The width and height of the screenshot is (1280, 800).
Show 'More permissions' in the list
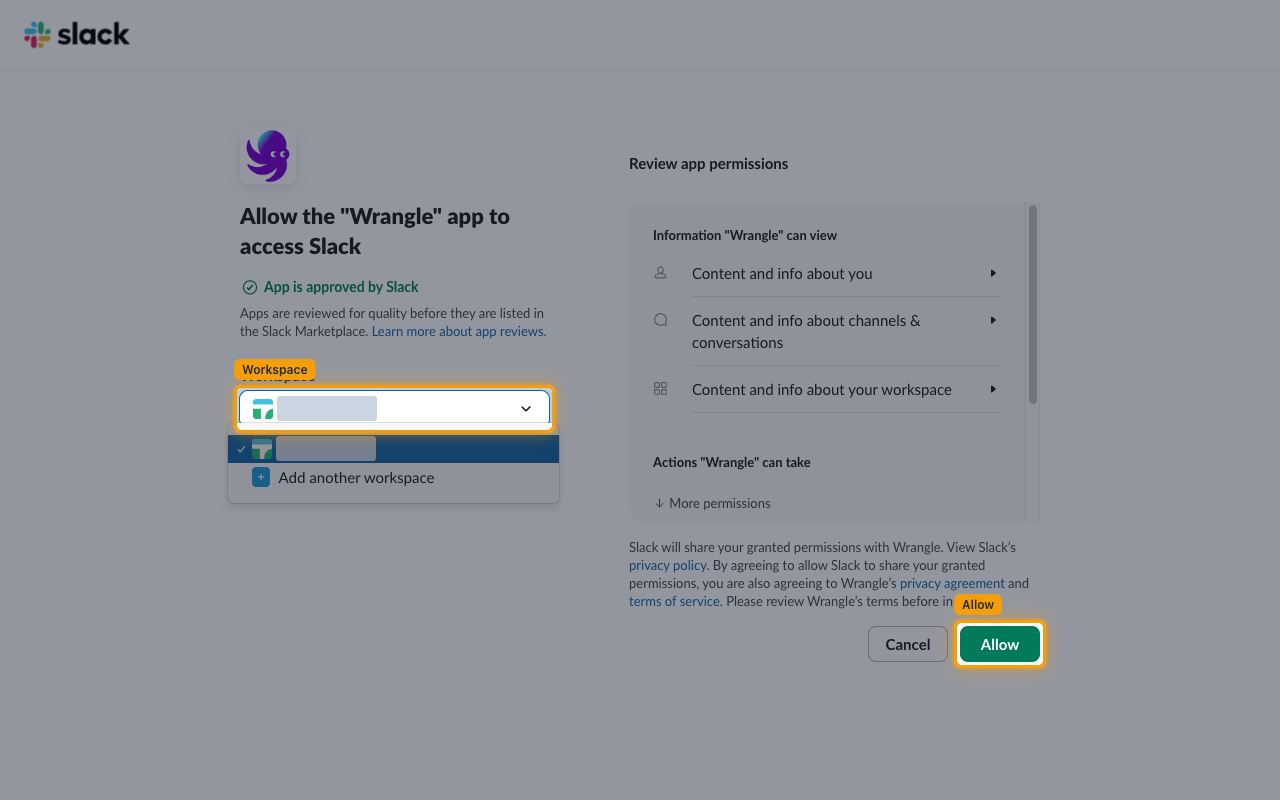pyautogui.click(x=712, y=503)
